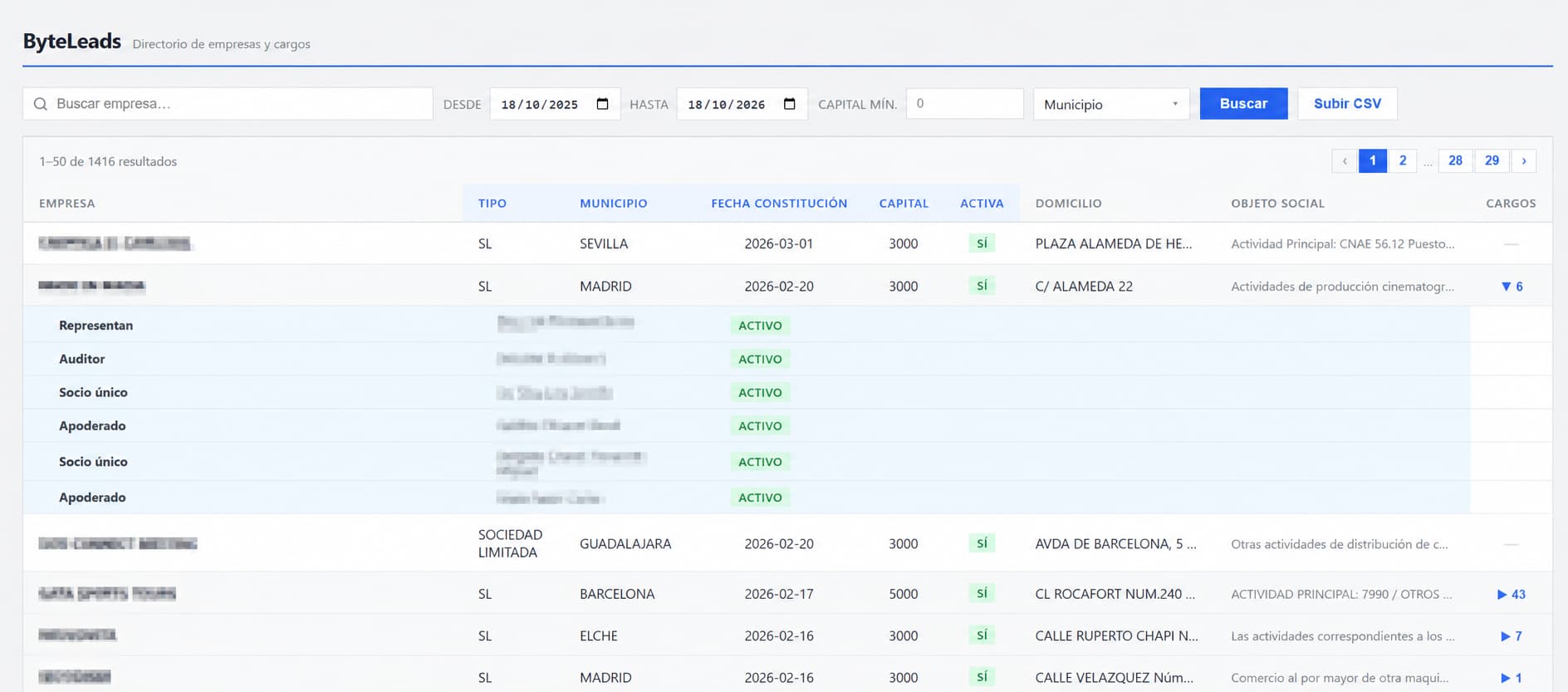Screen dimensions: 1568x692
Task: Jump to results page 29
Action: [x=1492, y=160]
